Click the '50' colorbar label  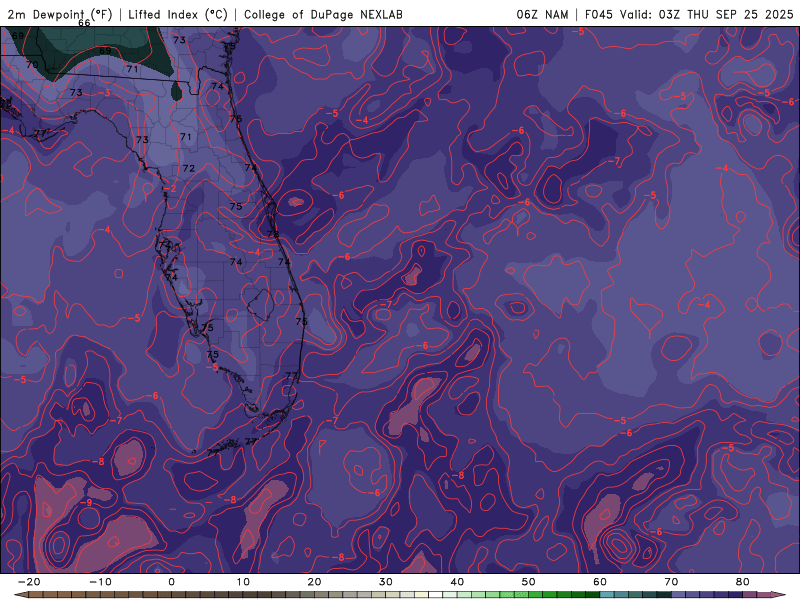coord(529,582)
